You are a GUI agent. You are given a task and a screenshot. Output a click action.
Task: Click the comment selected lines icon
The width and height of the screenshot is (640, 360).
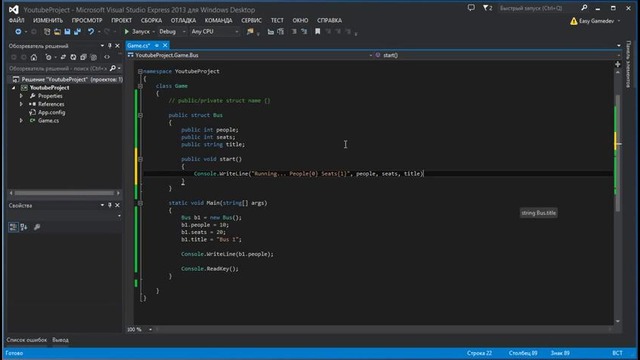coord(270,31)
